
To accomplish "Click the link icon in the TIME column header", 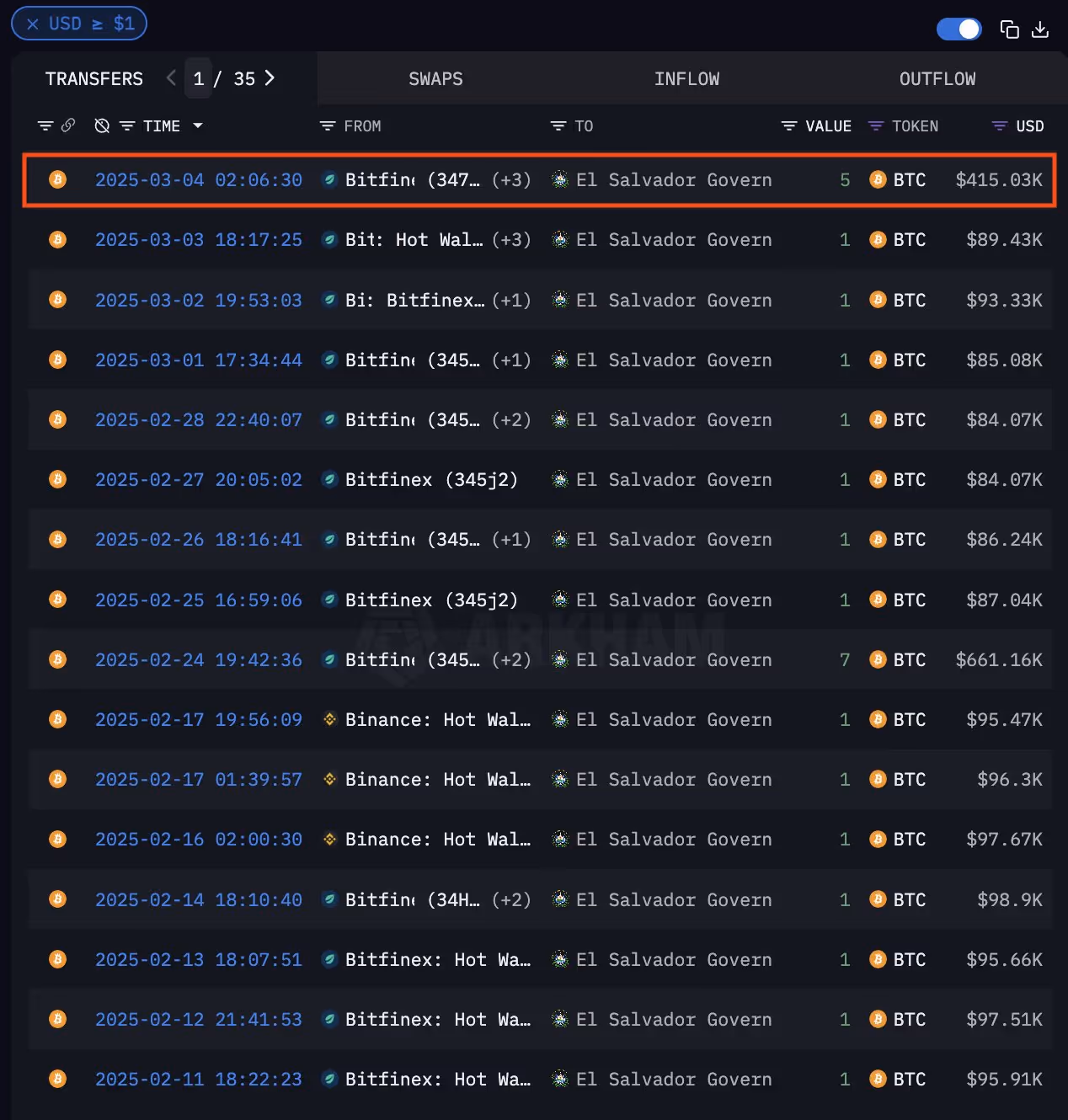I will 67,125.
